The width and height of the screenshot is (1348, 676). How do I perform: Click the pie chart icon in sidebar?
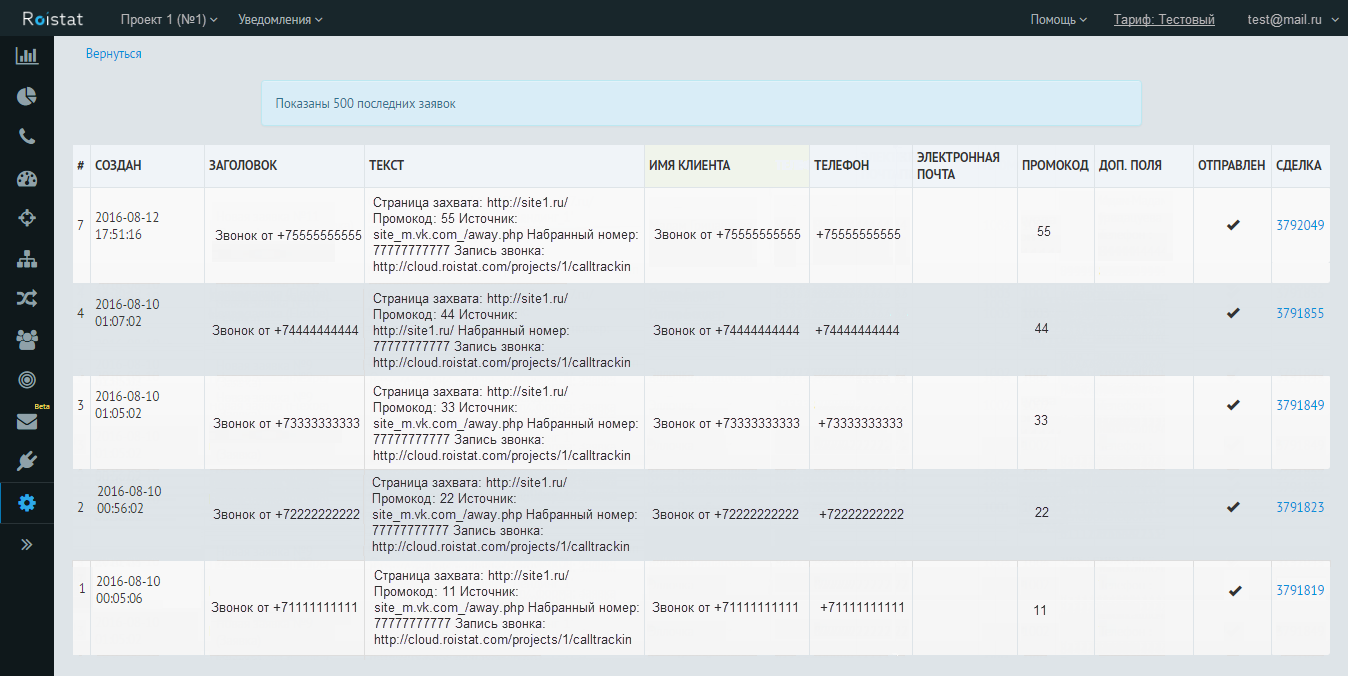[x=27, y=96]
